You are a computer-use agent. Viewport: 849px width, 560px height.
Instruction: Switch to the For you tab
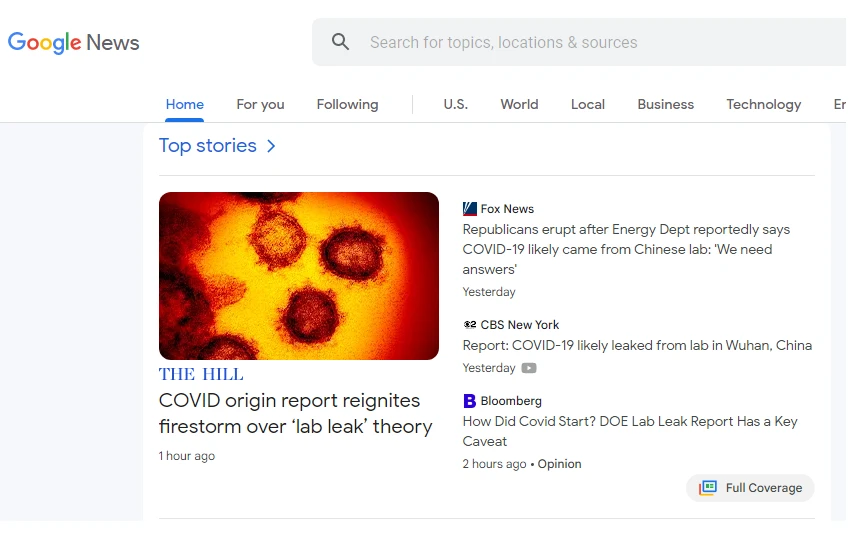point(260,104)
